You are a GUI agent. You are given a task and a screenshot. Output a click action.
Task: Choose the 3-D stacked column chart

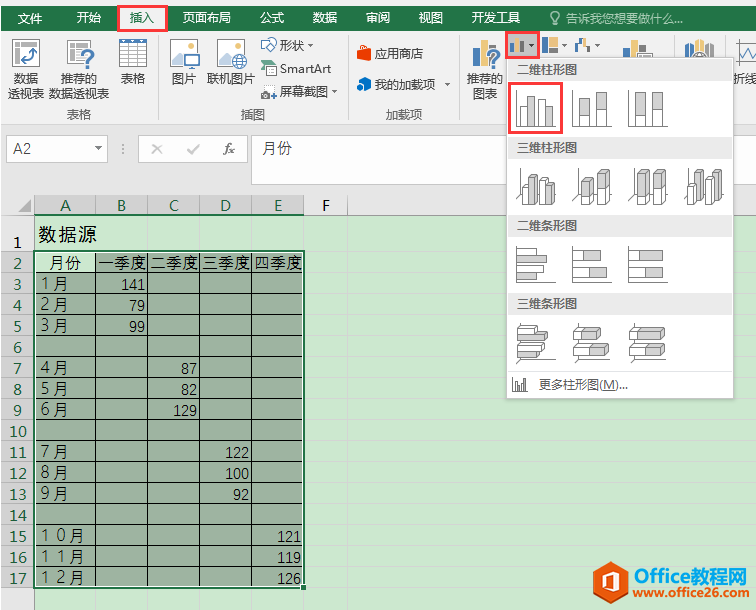592,187
